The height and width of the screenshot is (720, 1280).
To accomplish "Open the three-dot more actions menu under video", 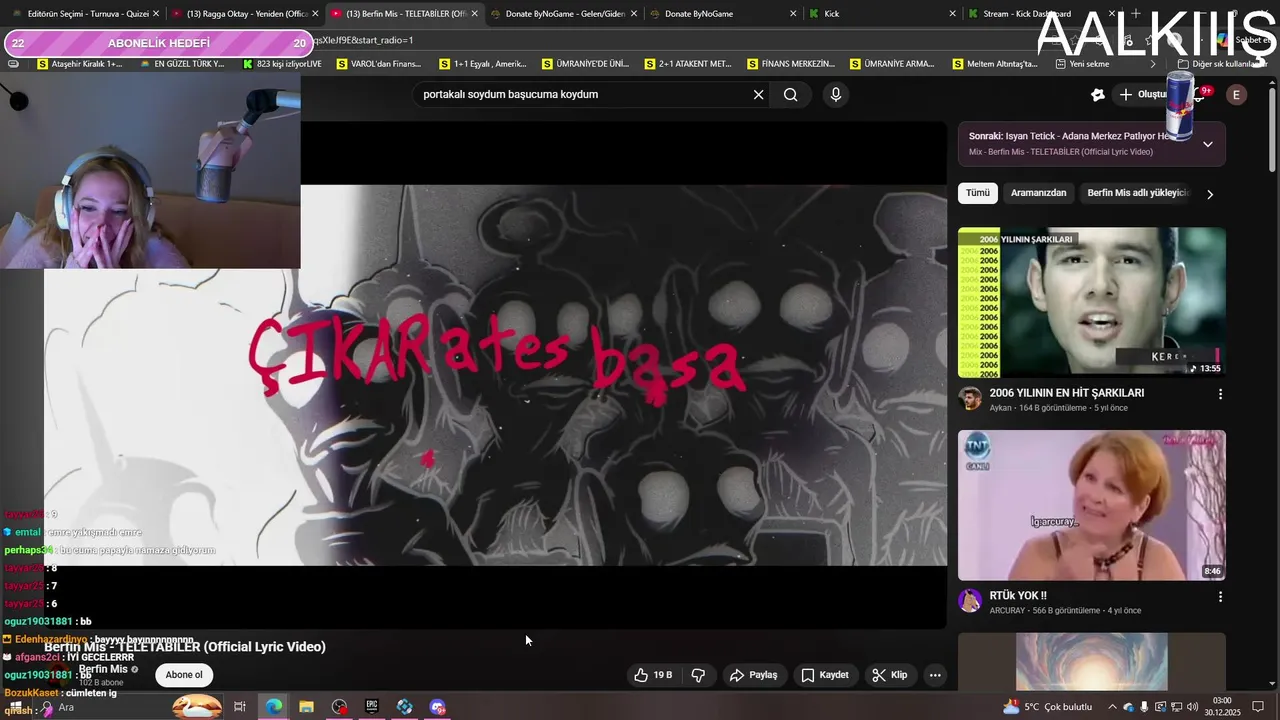I will point(935,675).
